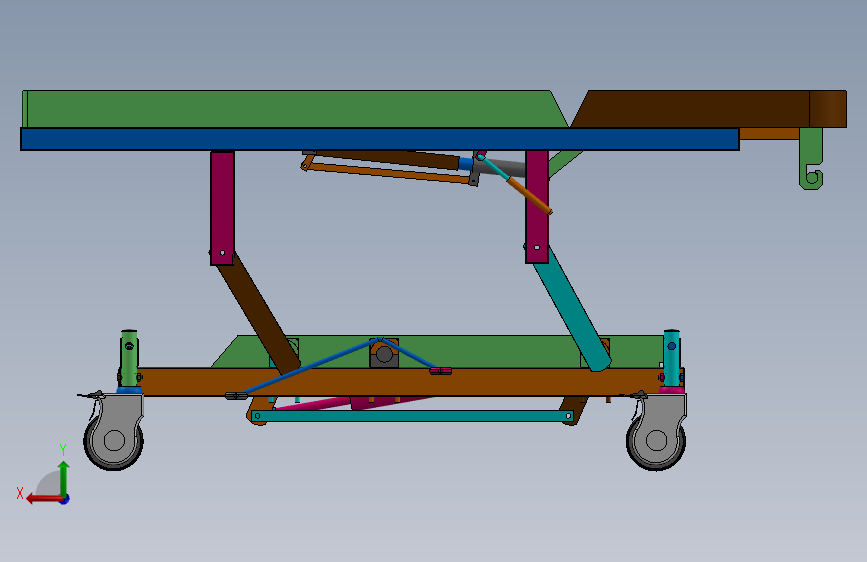Click the red X axis arrow of triad
Viewport: 867px width, 562px height.
45,499
